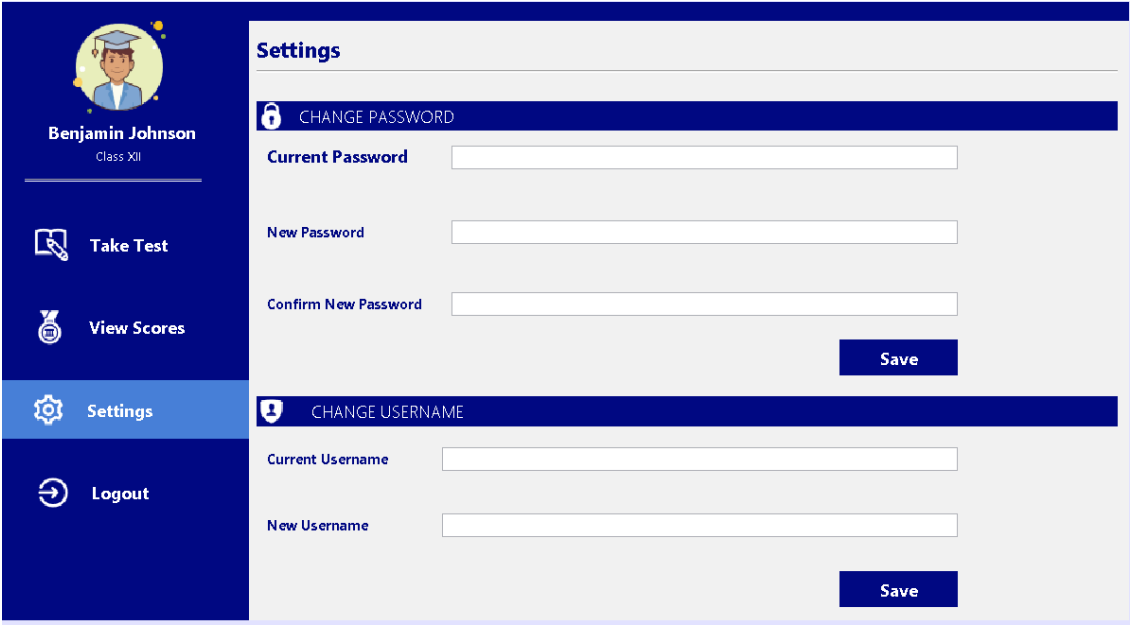The image size is (1138, 625).
Task: Click the Logout arrow icon
Action: 52,493
